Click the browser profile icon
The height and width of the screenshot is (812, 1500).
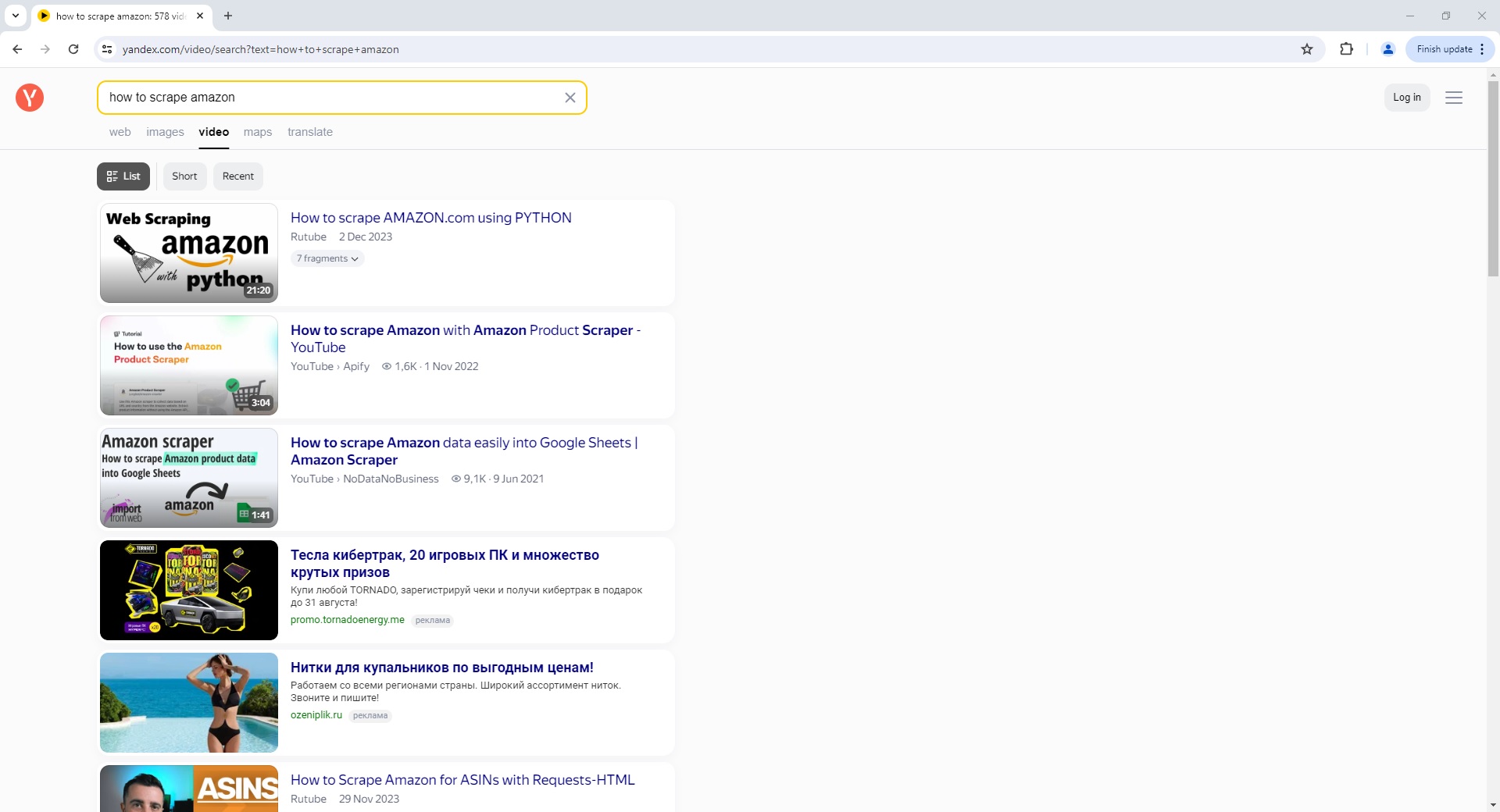[x=1387, y=48]
